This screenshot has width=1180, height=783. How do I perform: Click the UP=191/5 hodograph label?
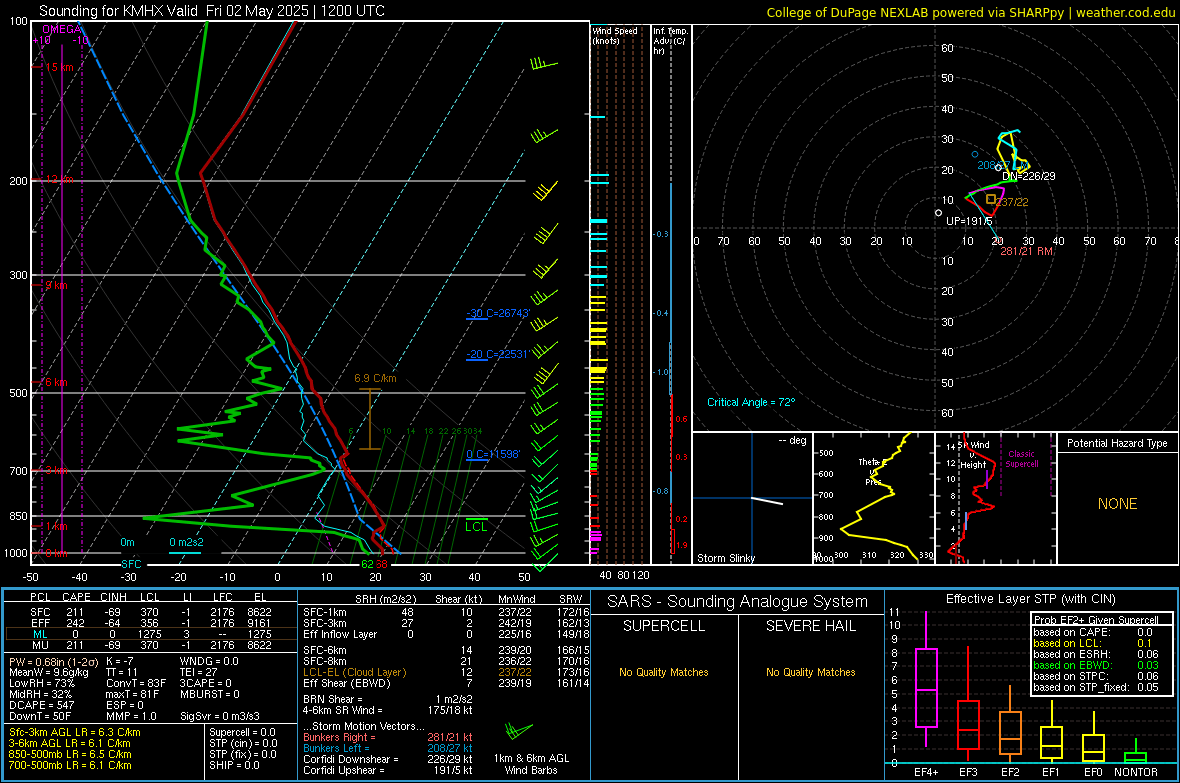(969, 221)
